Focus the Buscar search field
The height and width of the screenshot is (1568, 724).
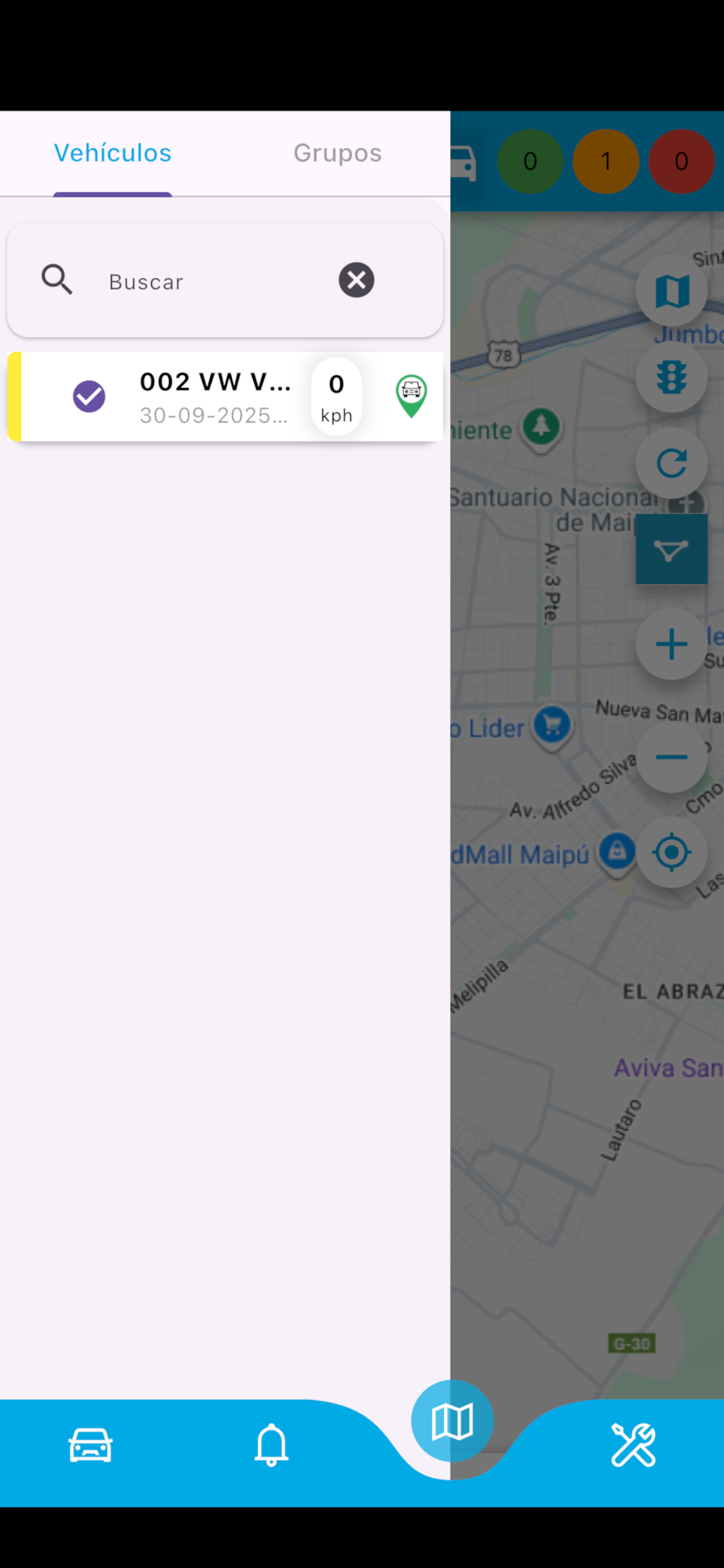pos(224,280)
